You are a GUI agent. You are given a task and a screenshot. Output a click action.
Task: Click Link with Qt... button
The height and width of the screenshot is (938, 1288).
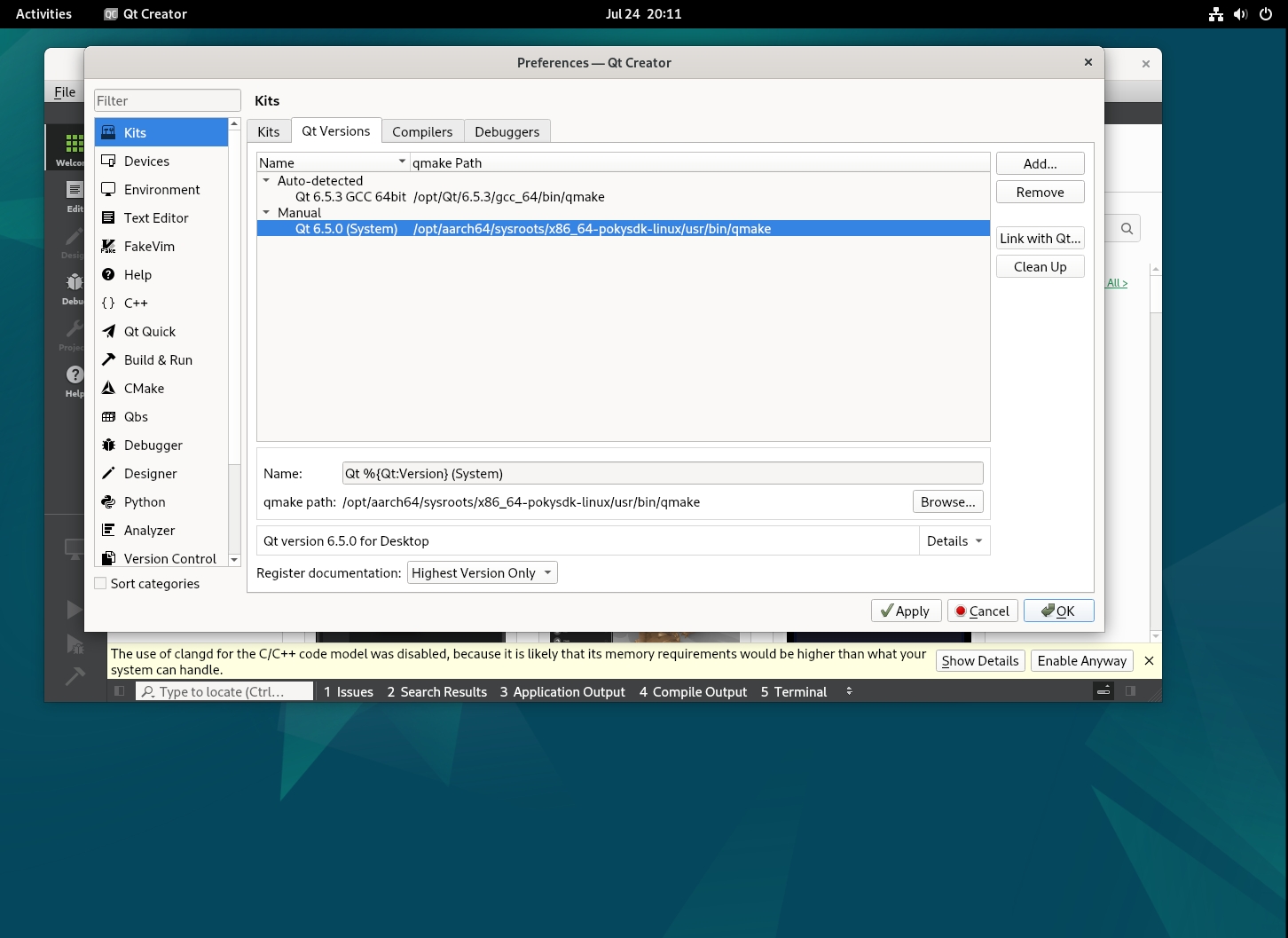tap(1041, 238)
